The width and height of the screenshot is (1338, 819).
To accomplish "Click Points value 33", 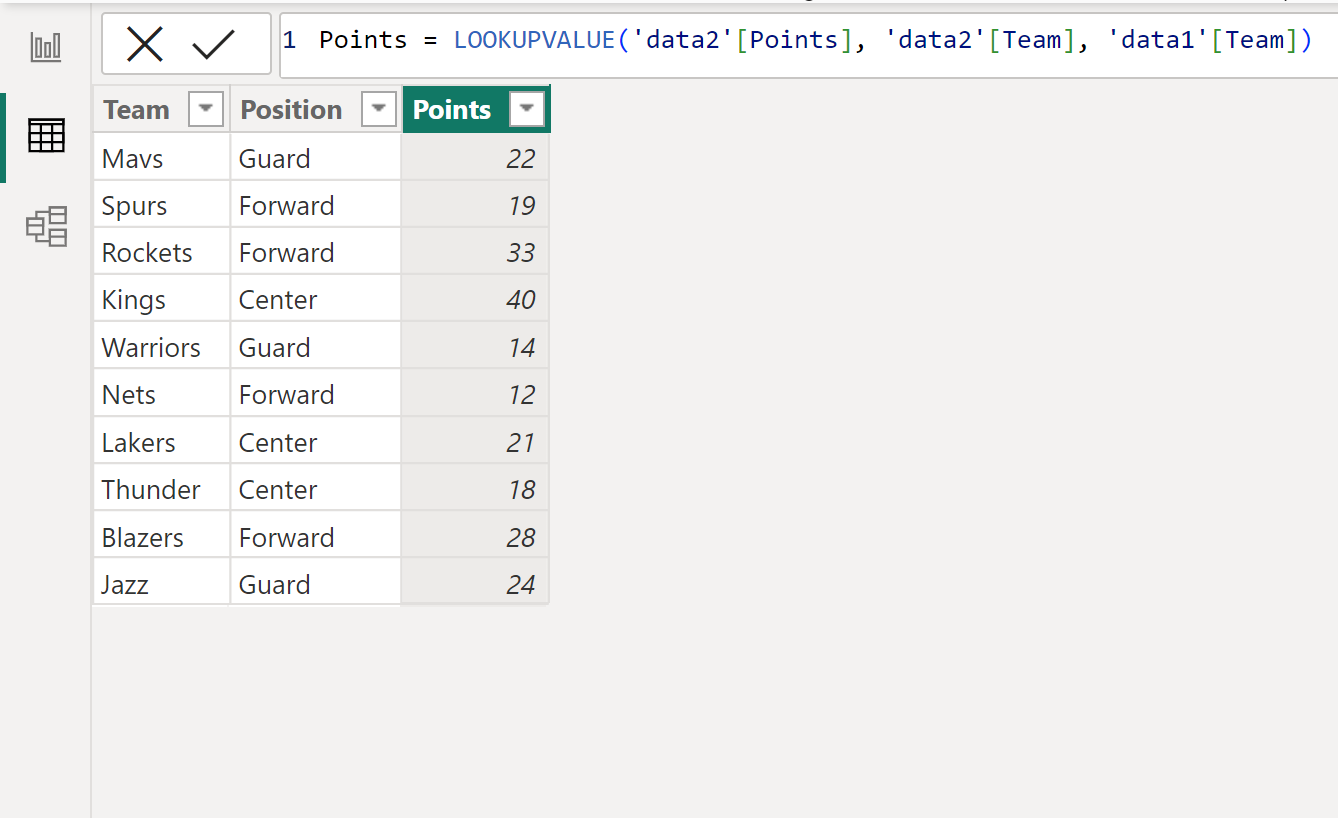I will pyautogui.click(x=476, y=252).
